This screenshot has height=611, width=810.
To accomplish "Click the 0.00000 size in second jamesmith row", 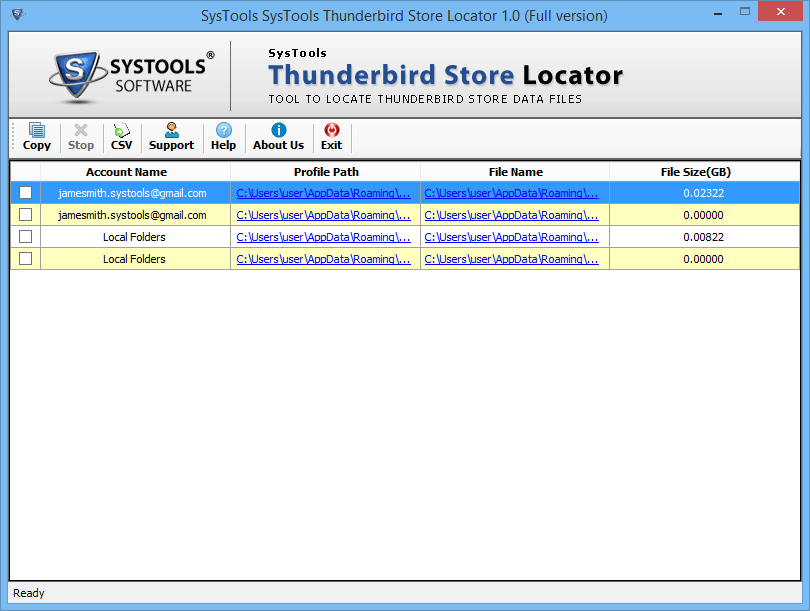I will click(x=704, y=215).
